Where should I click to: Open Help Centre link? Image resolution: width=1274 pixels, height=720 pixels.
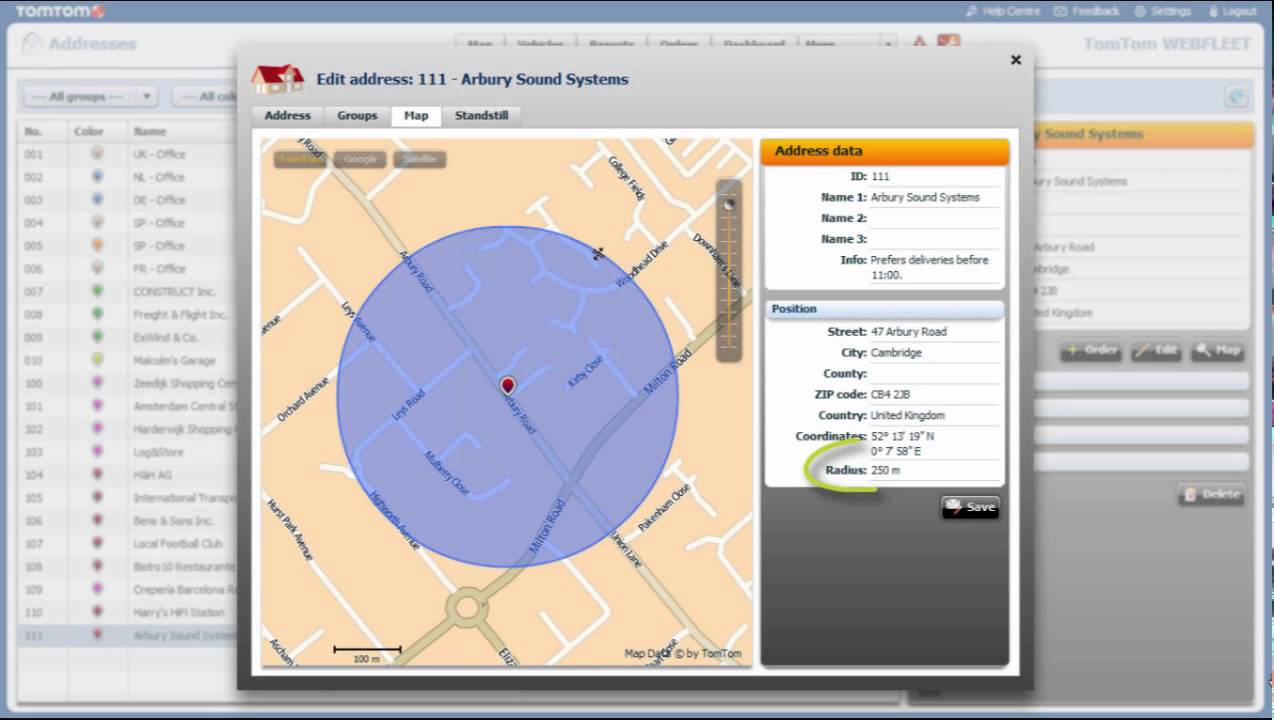coord(1012,11)
